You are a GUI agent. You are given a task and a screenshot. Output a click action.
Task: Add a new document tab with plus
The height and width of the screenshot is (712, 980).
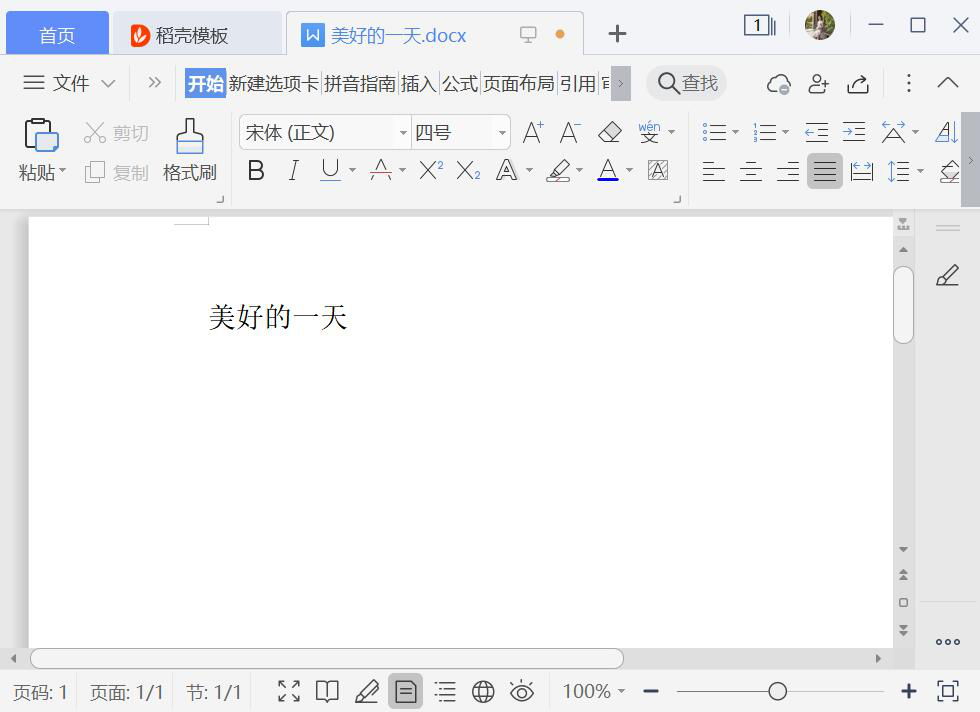617,34
